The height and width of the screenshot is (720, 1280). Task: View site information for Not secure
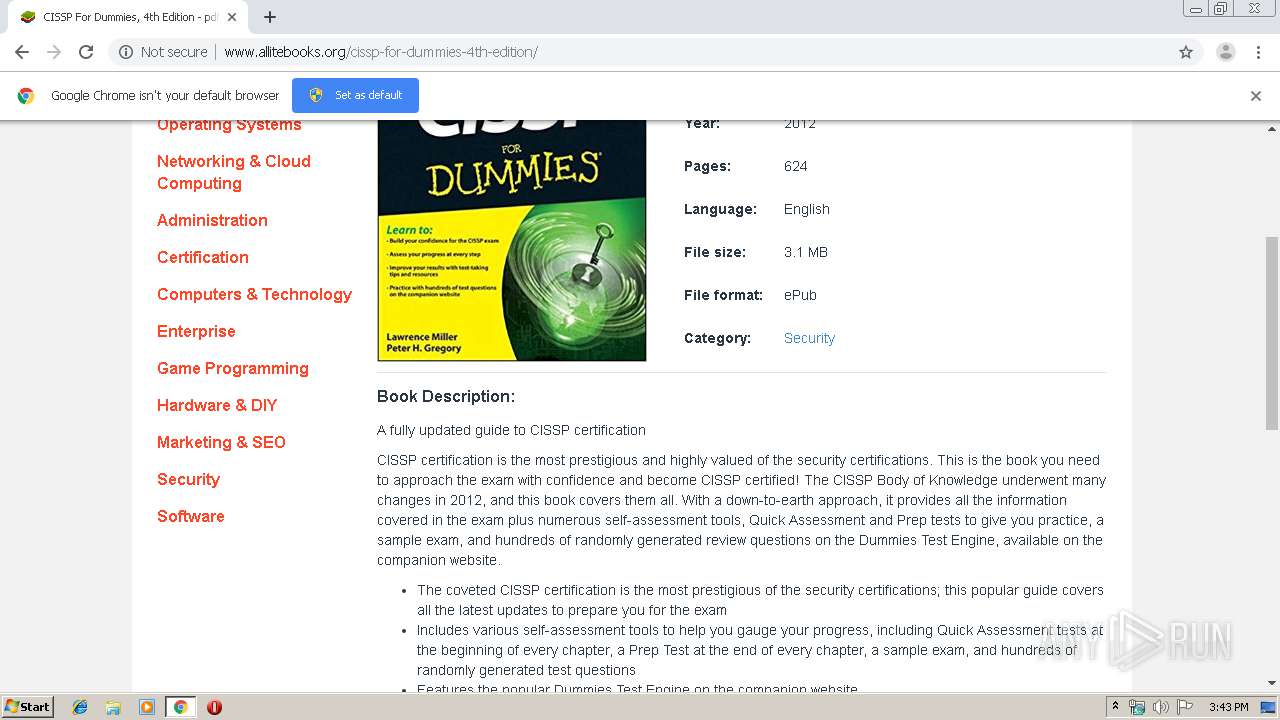point(163,52)
